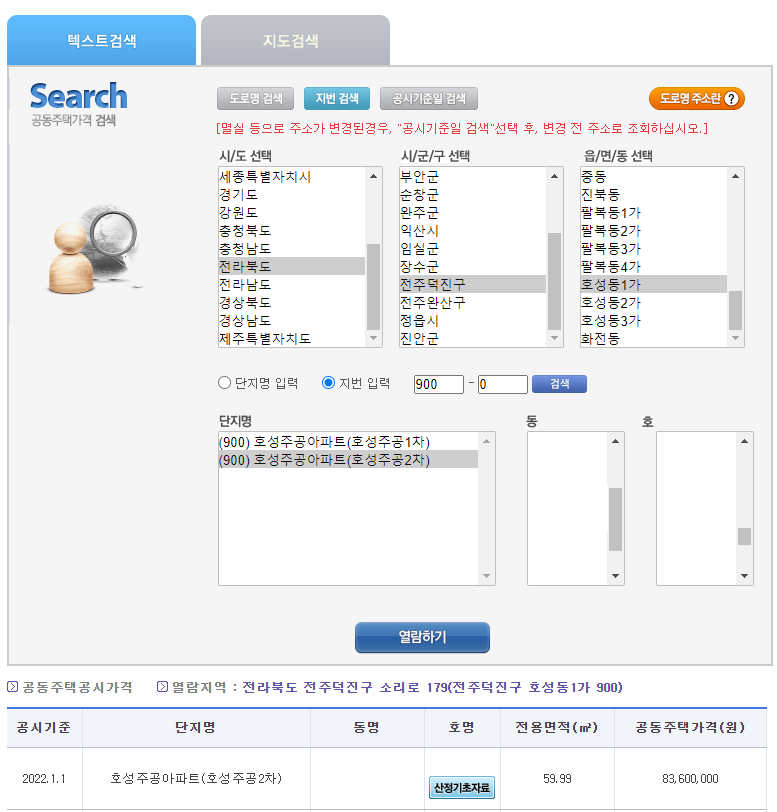Select 호성동2가 in the 읍/면/동 list
Image resolution: width=777 pixels, height=812 pixels.
[x=654, y=302]
